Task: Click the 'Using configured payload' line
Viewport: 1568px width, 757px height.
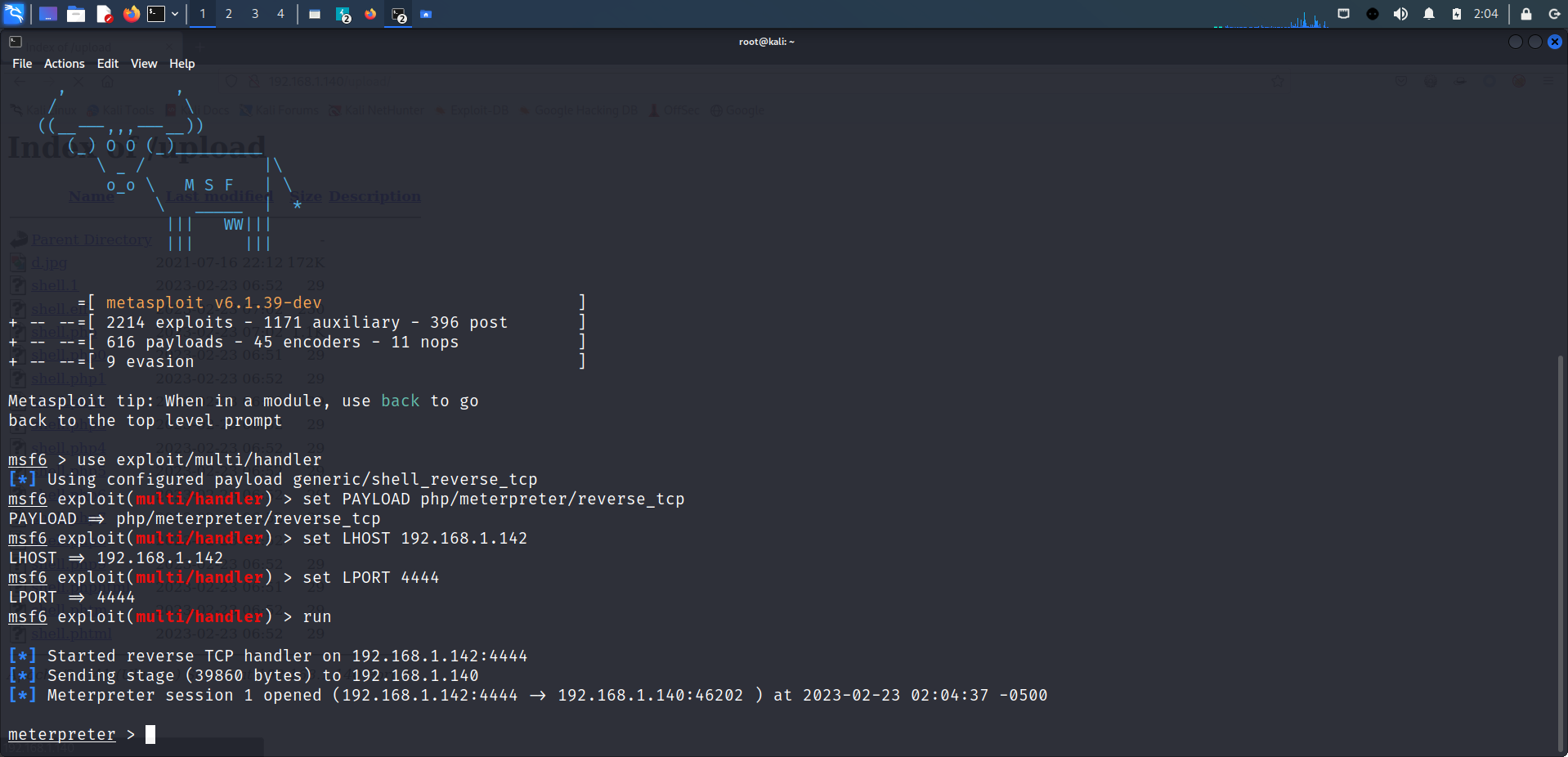Action: click(273, 479)
